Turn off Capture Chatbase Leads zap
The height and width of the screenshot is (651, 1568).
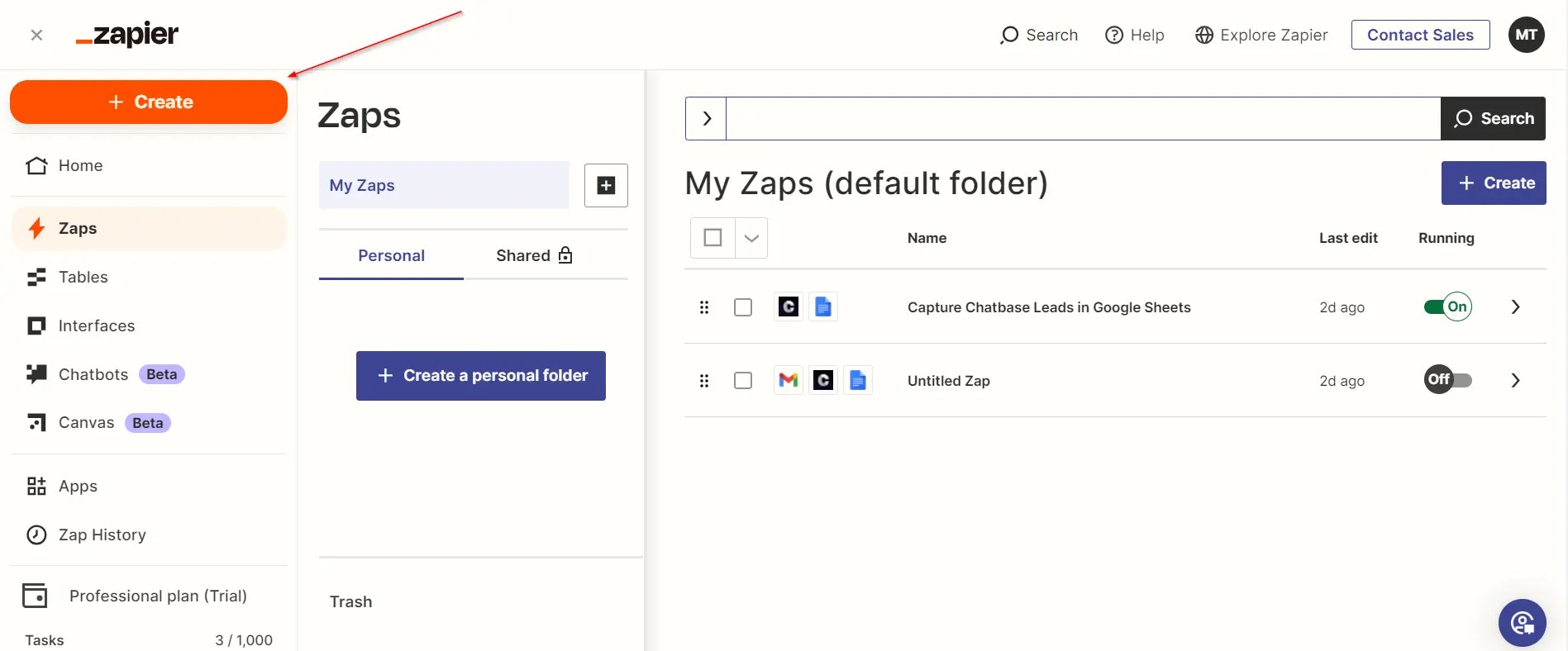(x=1447, y=307)
